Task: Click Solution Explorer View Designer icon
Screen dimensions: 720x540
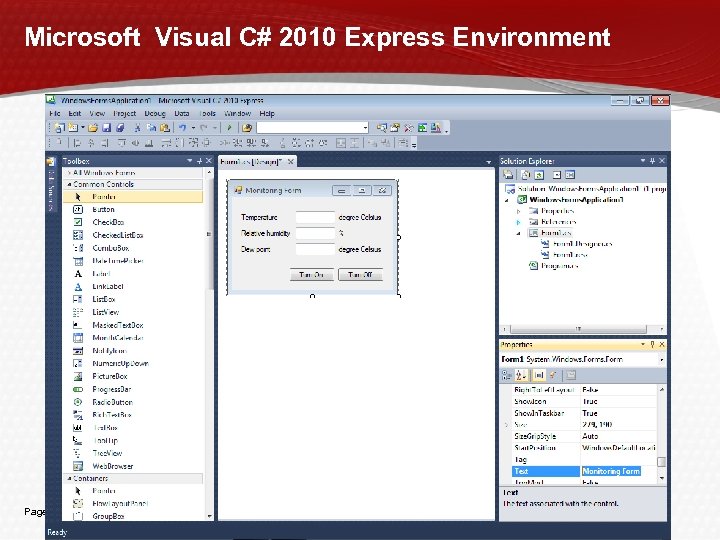Action: [x=570, y=174]
